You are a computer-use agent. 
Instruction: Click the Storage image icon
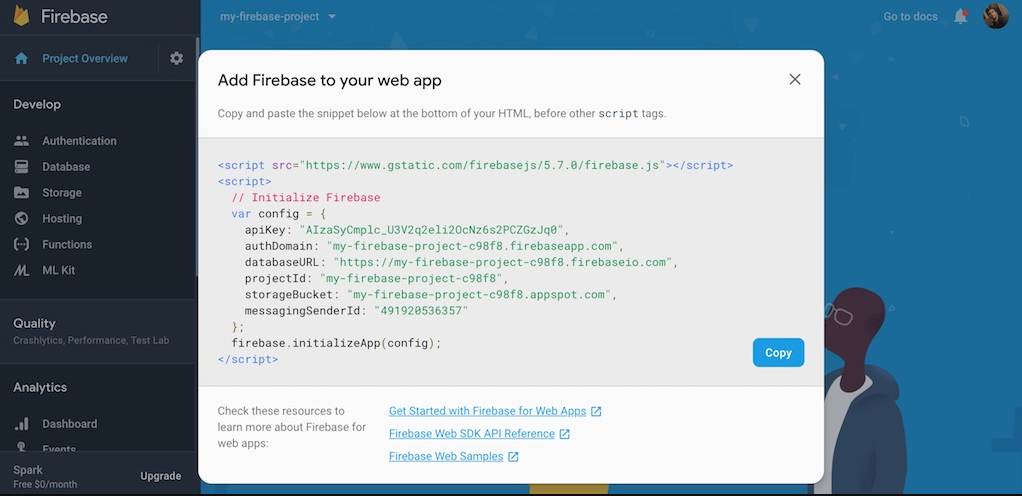(22, 193)
